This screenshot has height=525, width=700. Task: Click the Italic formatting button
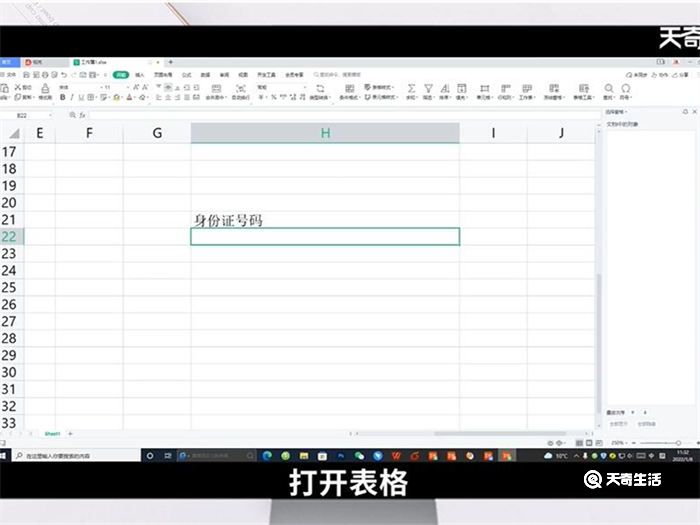click(72, 97)
